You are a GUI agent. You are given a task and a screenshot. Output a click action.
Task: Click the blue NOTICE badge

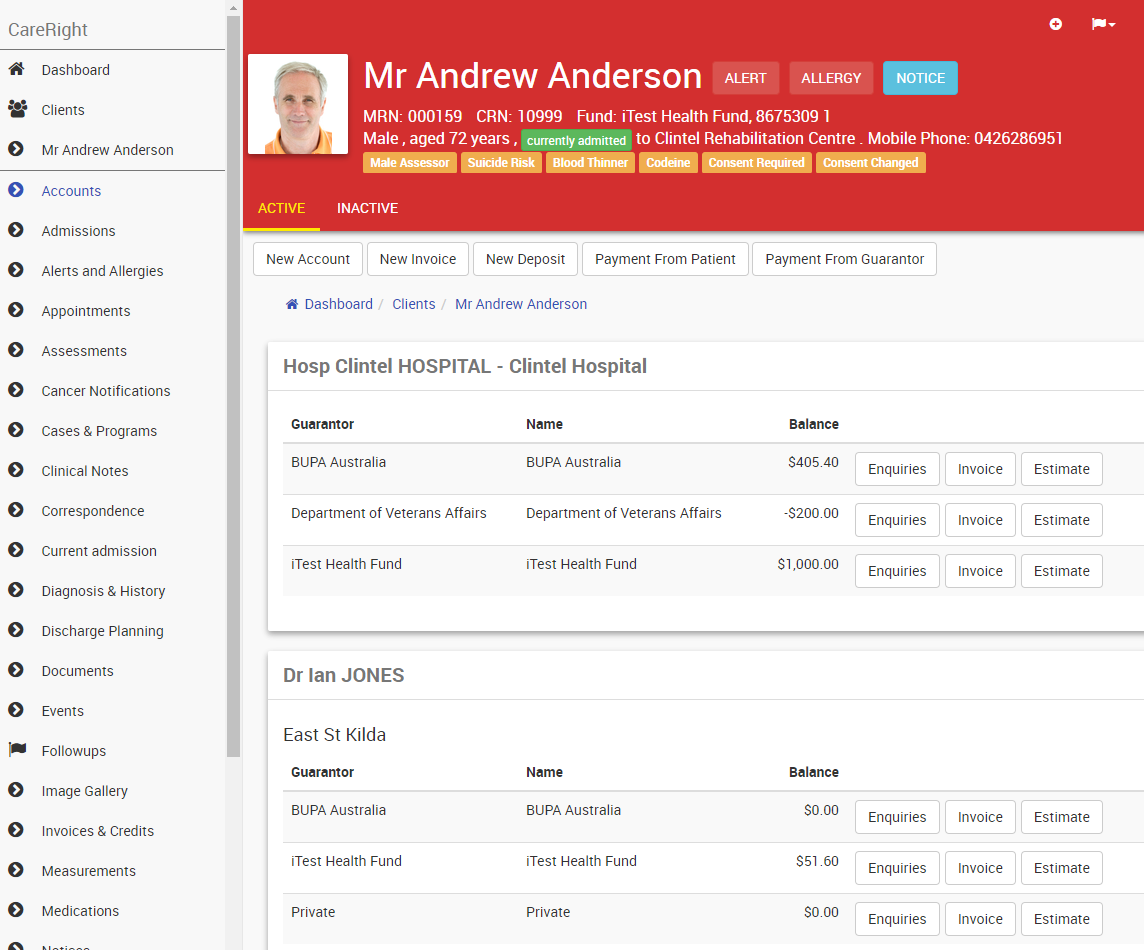click(x=920, y=78)
